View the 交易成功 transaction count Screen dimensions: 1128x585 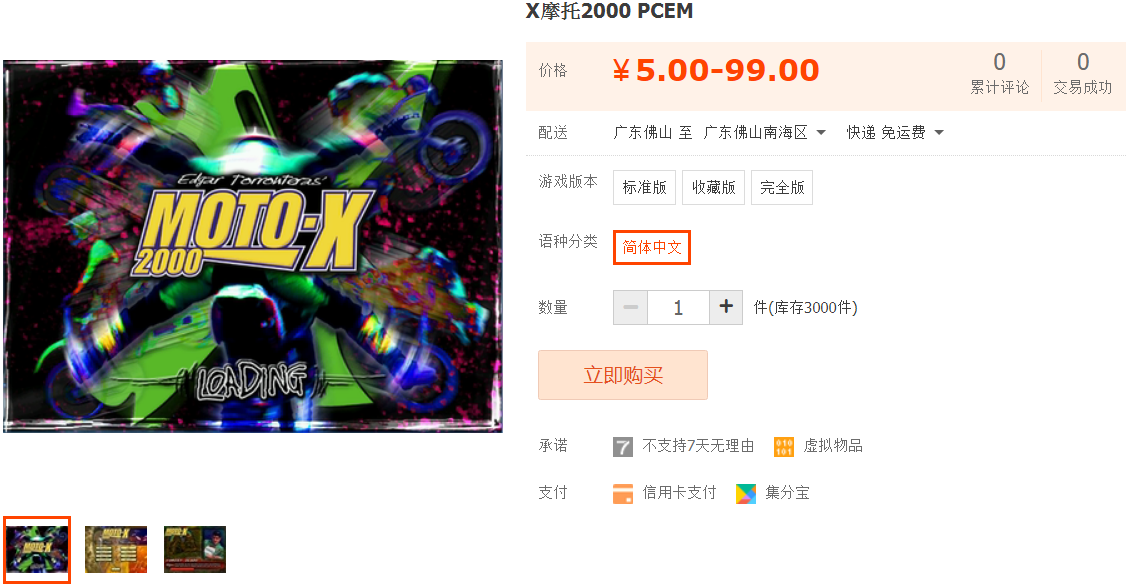[1083, 73]
